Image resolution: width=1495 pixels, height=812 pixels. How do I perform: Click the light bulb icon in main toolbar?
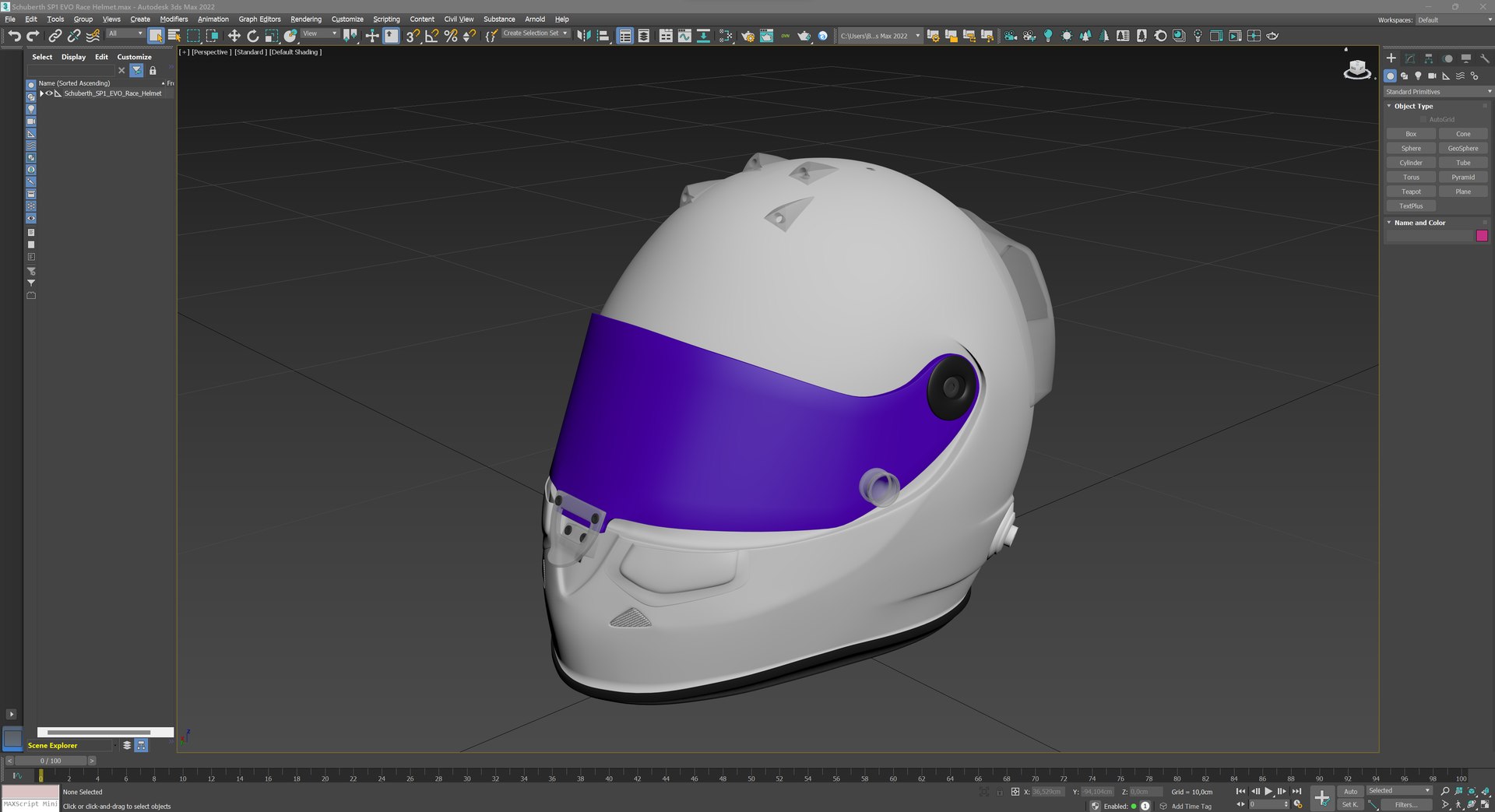pos(1048,36)
